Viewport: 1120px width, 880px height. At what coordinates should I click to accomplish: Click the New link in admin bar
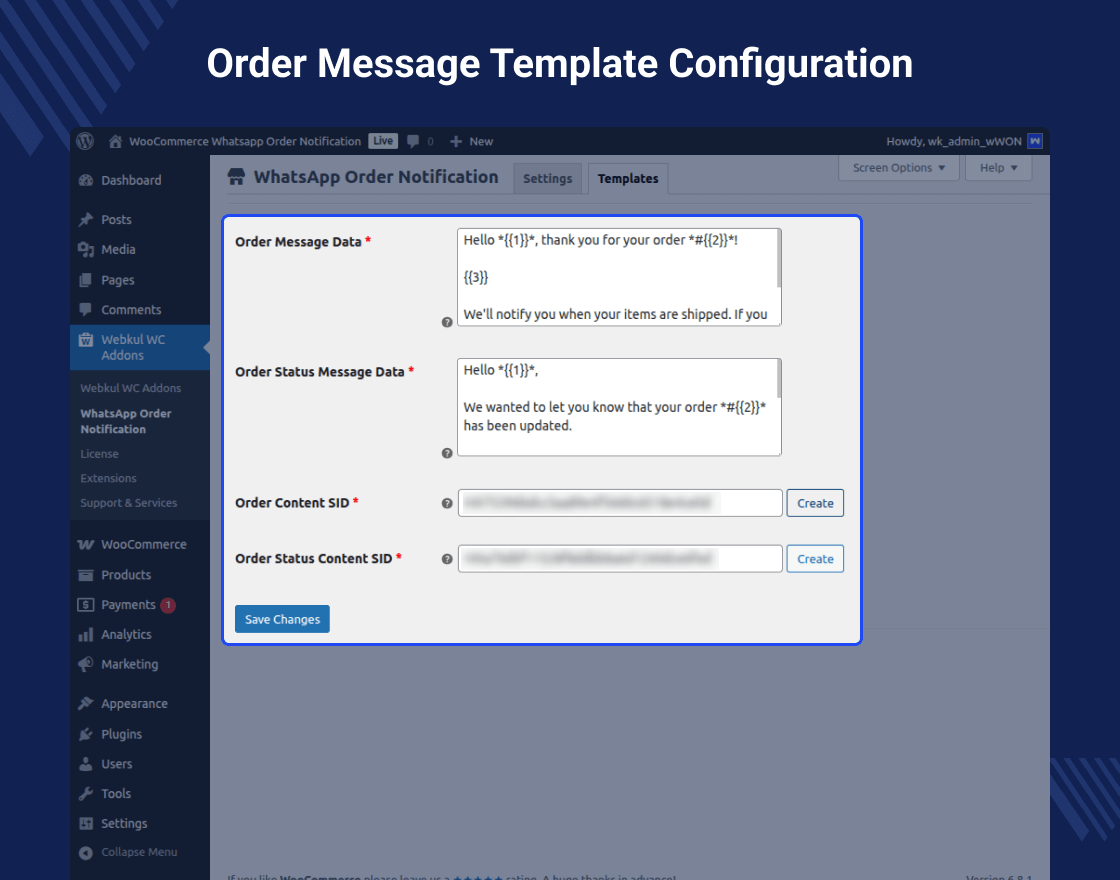click(481, 141)
